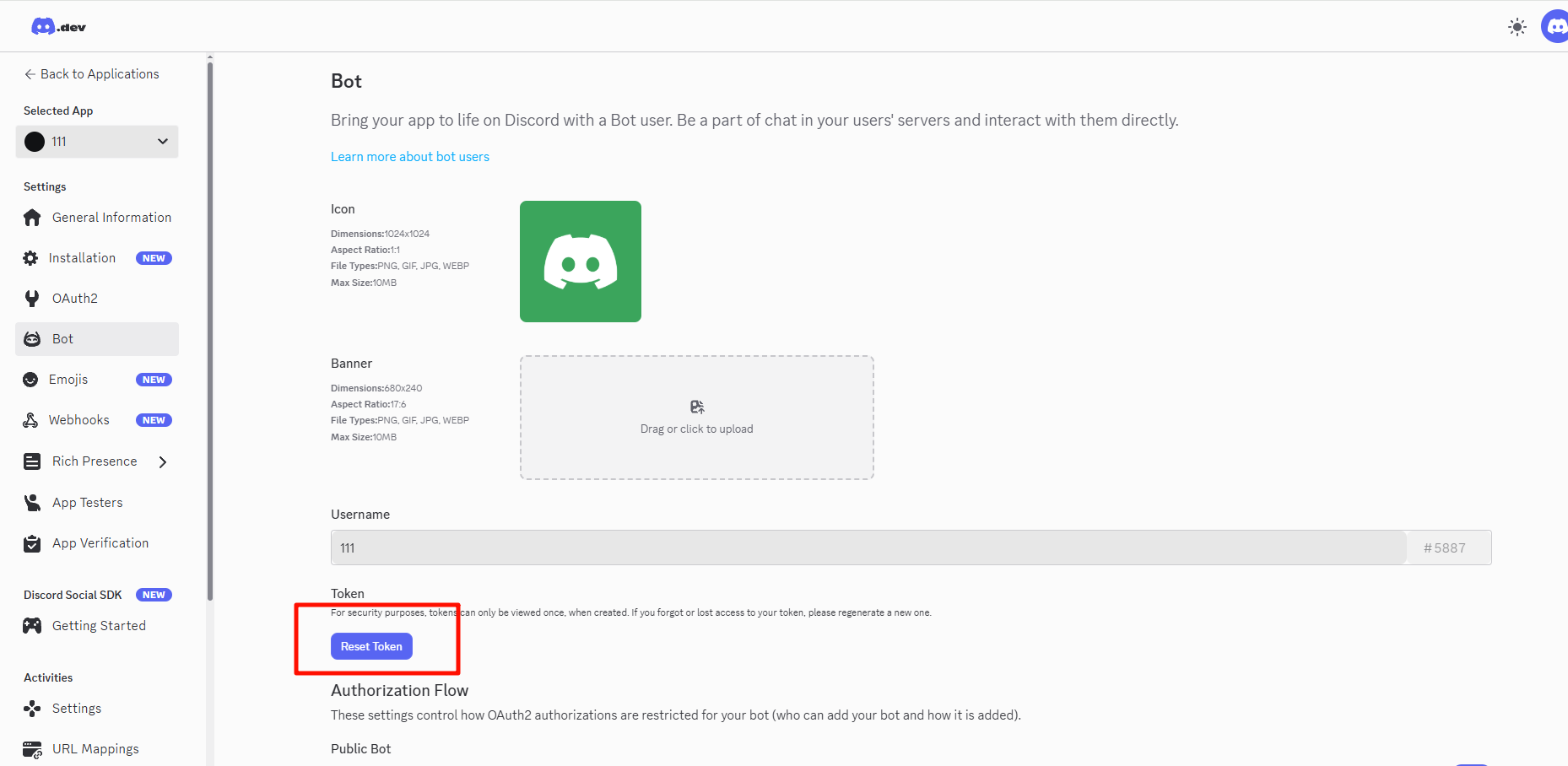Go back to Applications
Screen dimensions: 1568x766
91,73
